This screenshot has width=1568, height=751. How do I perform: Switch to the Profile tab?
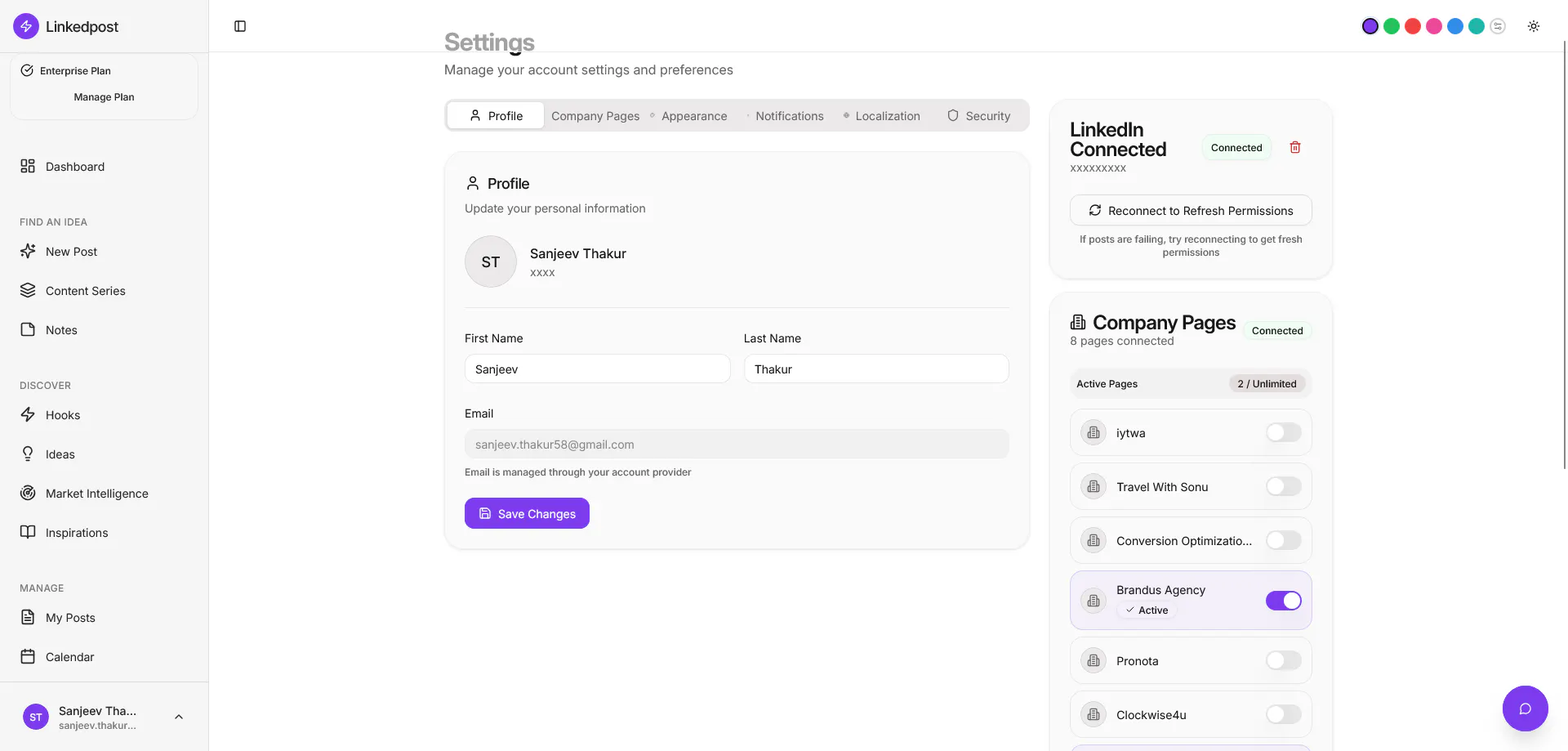pyautogui.click(x=496, y=116)
